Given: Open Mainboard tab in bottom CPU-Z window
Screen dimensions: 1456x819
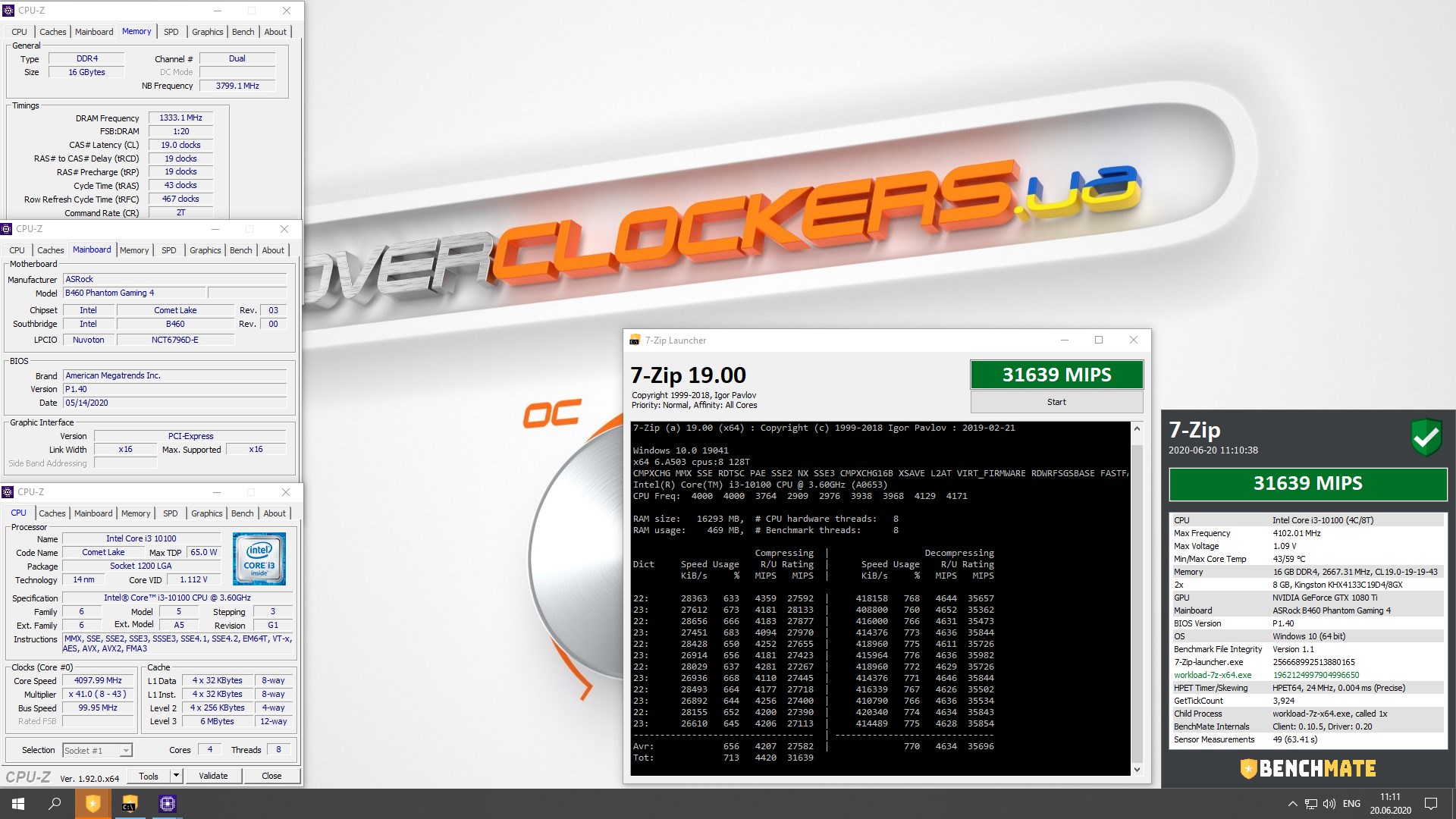Looking at the screenshot, I should tap(93, 513).
